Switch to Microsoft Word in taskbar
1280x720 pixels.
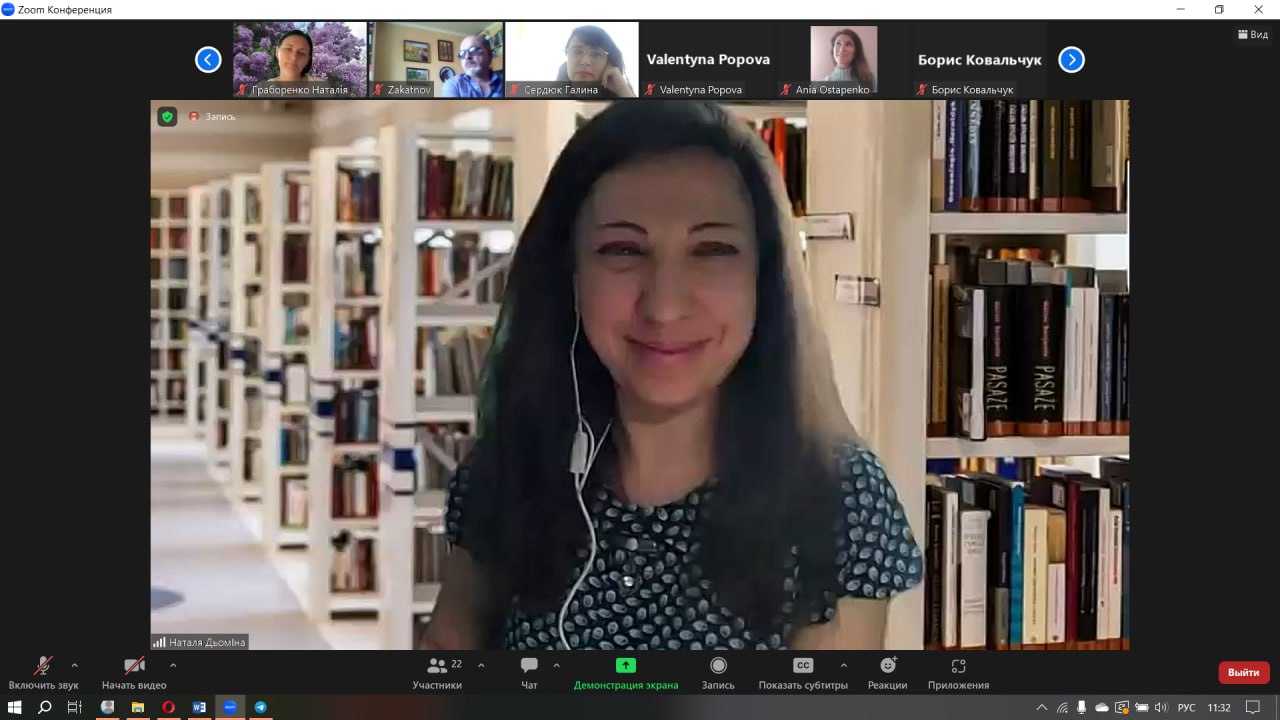(x=199, y=707)
